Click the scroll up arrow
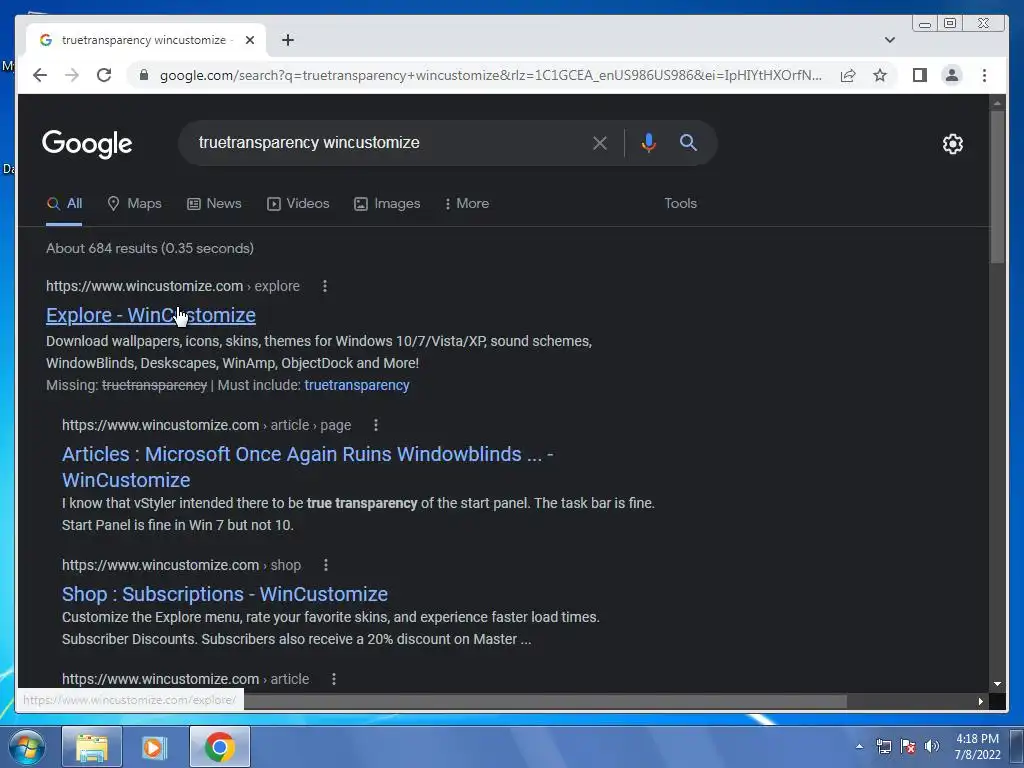This screenshot has height=768, width=1024. (x=997, y=103)
